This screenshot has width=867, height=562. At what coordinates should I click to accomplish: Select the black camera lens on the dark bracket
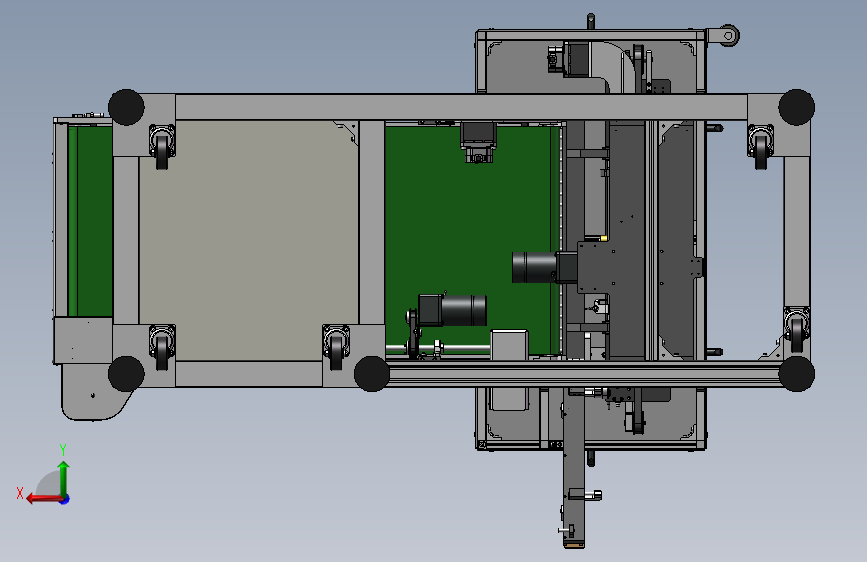(x=534, y=267)
